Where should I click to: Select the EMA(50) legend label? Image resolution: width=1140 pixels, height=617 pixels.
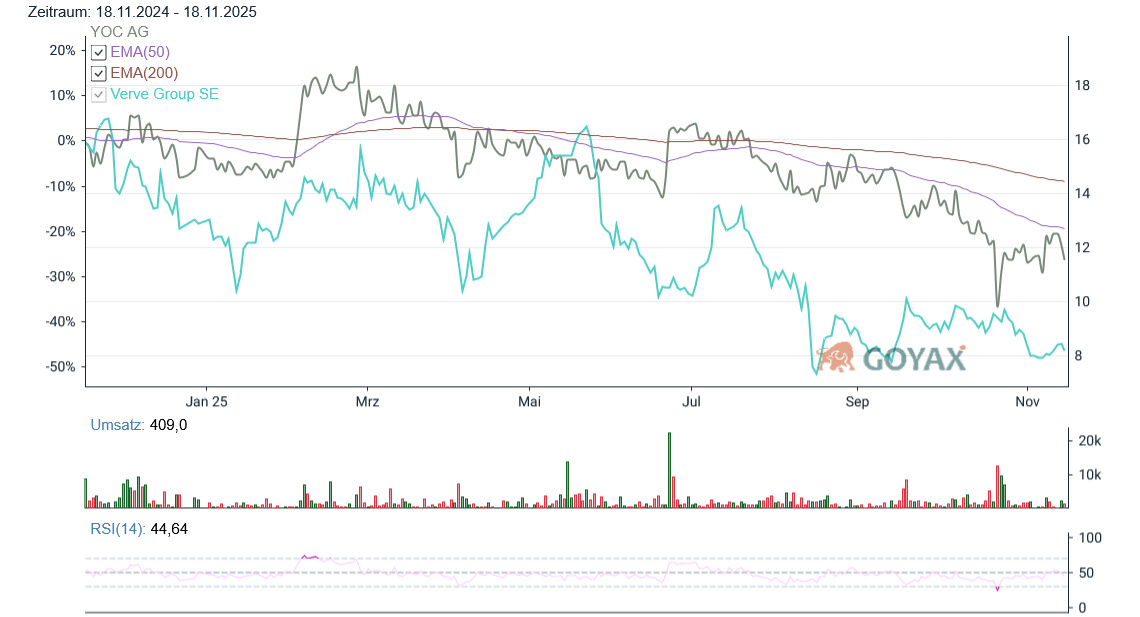(x=140, y=52)
